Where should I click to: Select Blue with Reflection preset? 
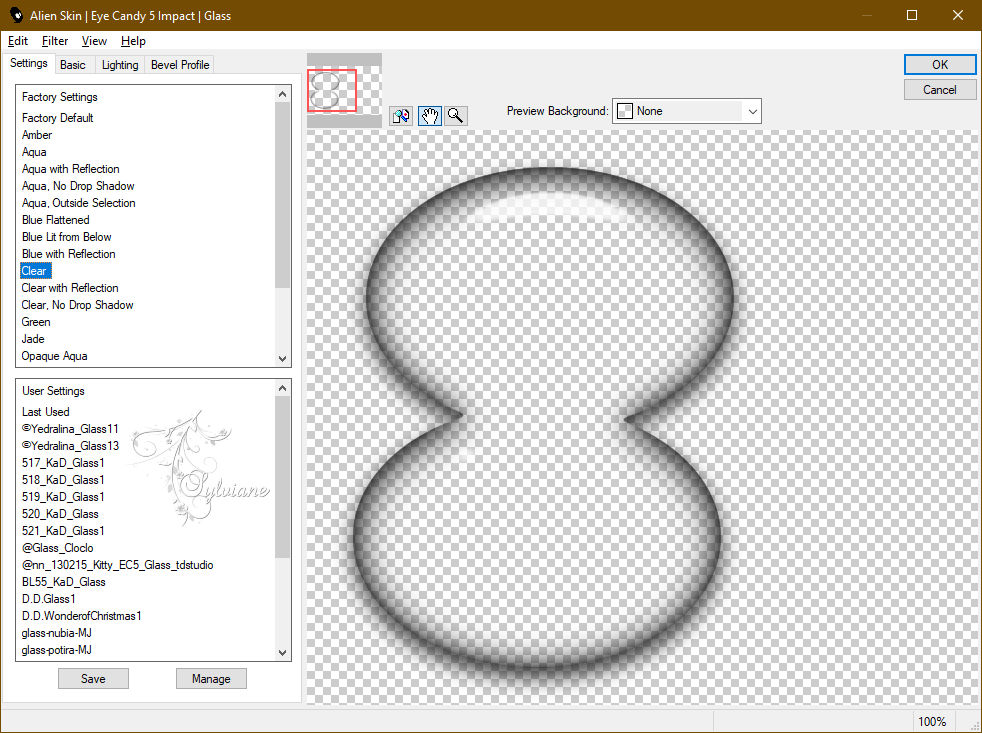68,253
